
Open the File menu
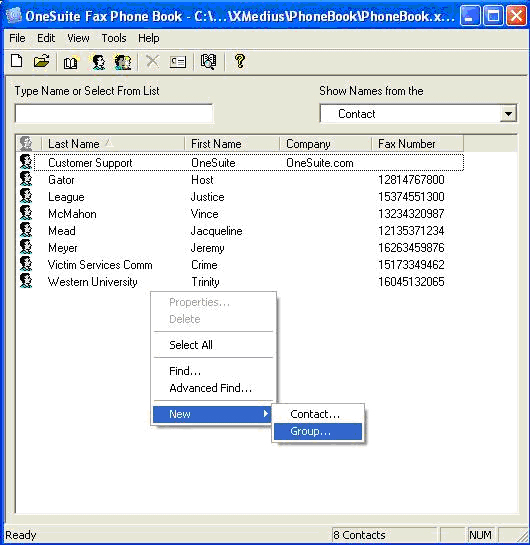coord(17,38)
